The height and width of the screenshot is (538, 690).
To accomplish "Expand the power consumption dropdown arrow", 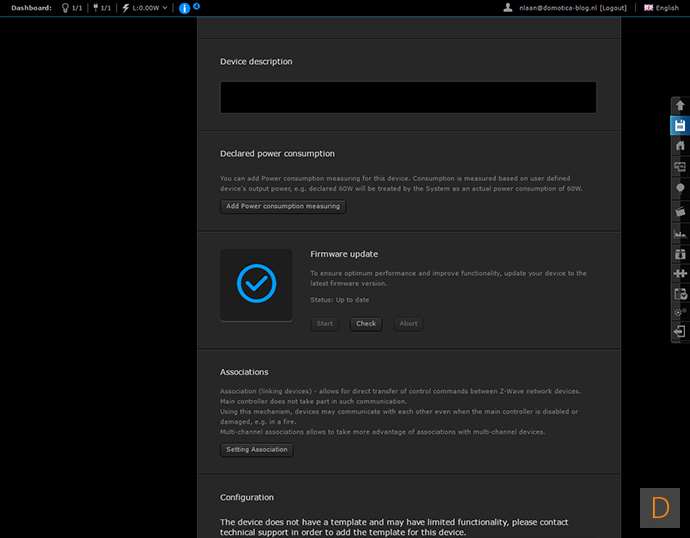I will (x=165, y=8).
